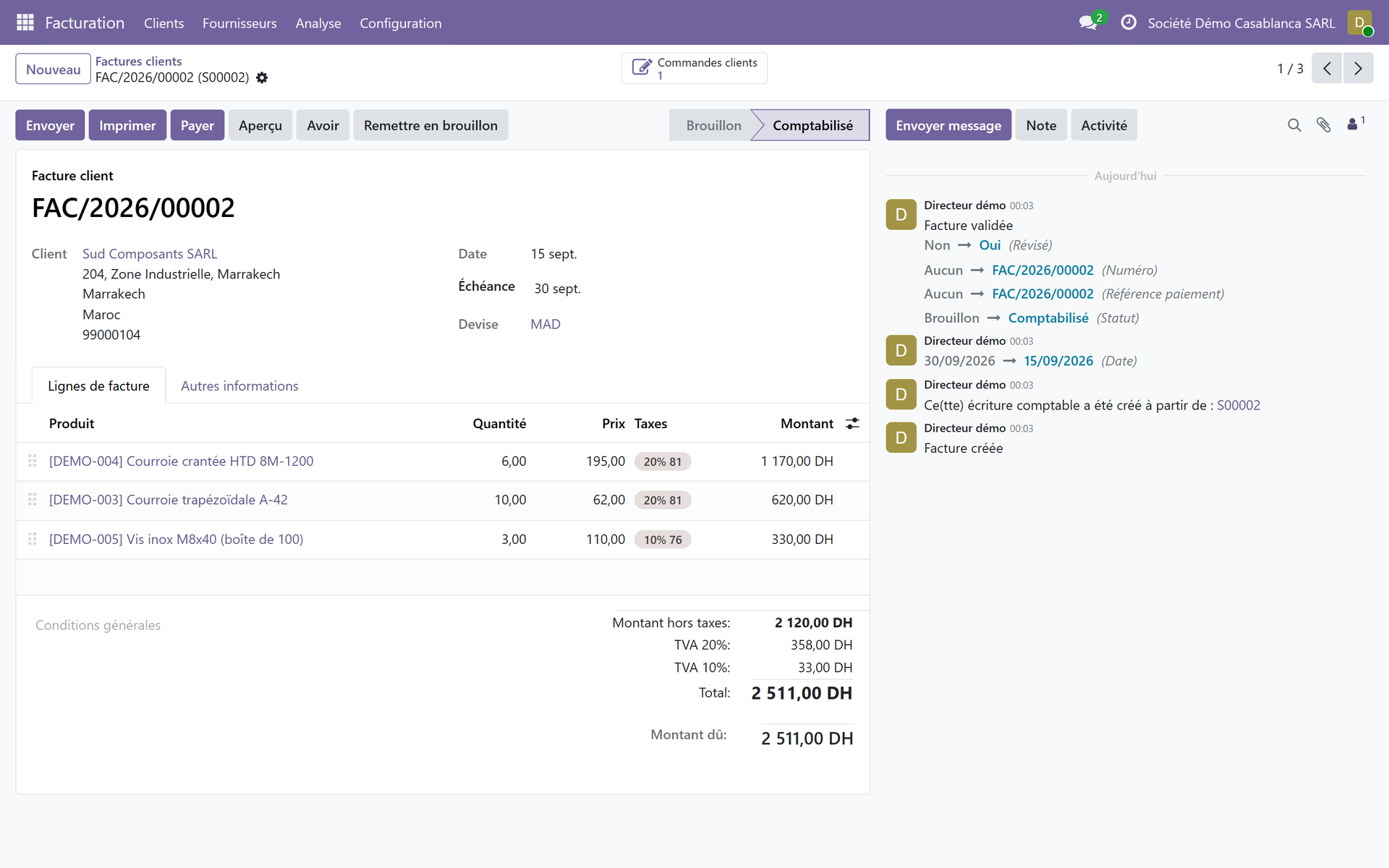Image resolution: width=1389 pixels, height=868 pixels.
Task: Grab the drag handle for the DEMO-003 line
Action: [33, 500]
